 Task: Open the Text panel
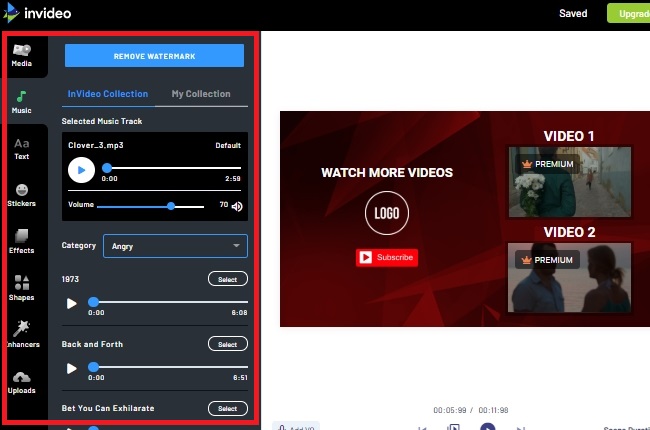[x=22, y=149]
